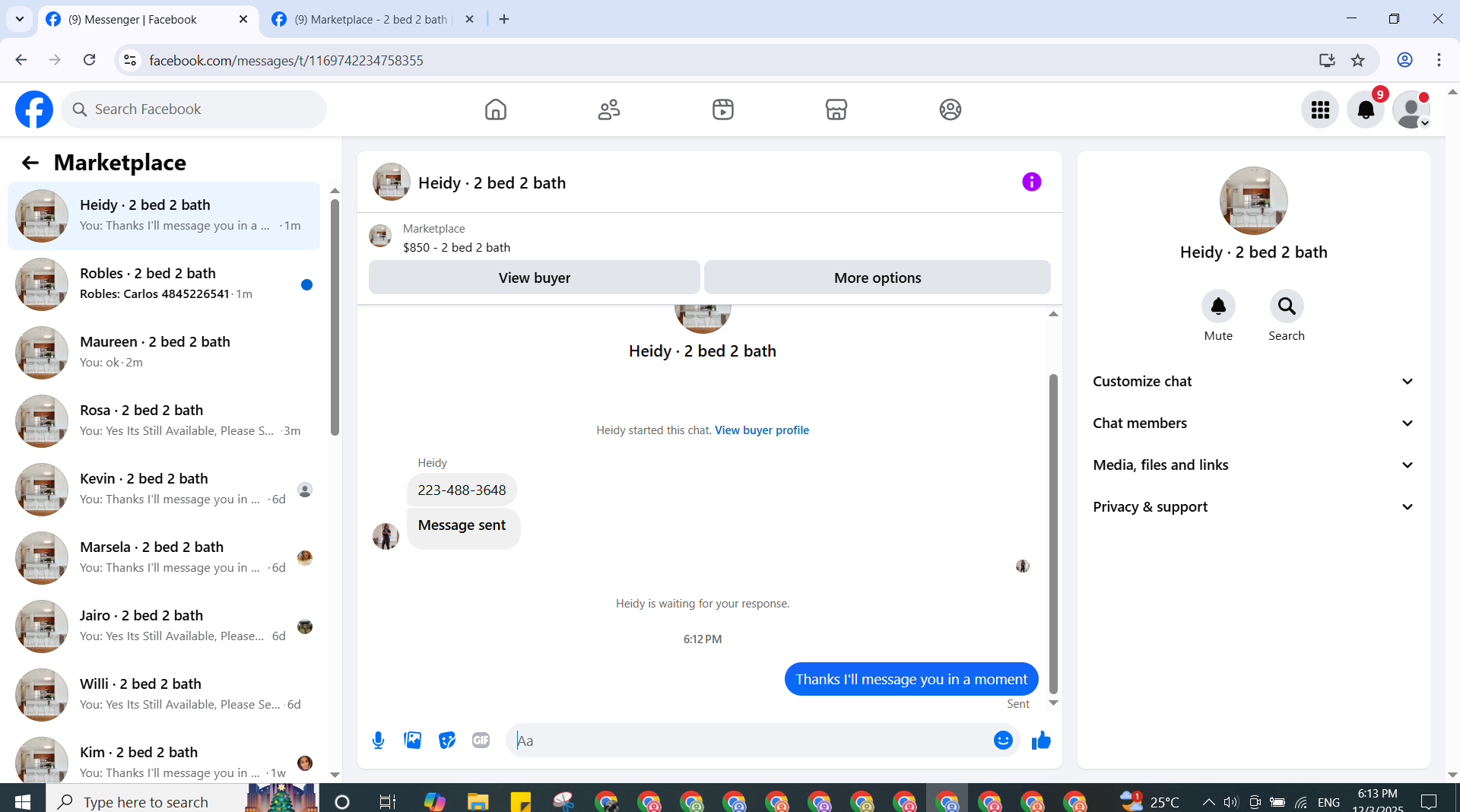Open Rosa · 2 bed 2 bath conversation
The height and width of the screenshot is (812, 1460).
pyautogui.click(x=163, y=420)
